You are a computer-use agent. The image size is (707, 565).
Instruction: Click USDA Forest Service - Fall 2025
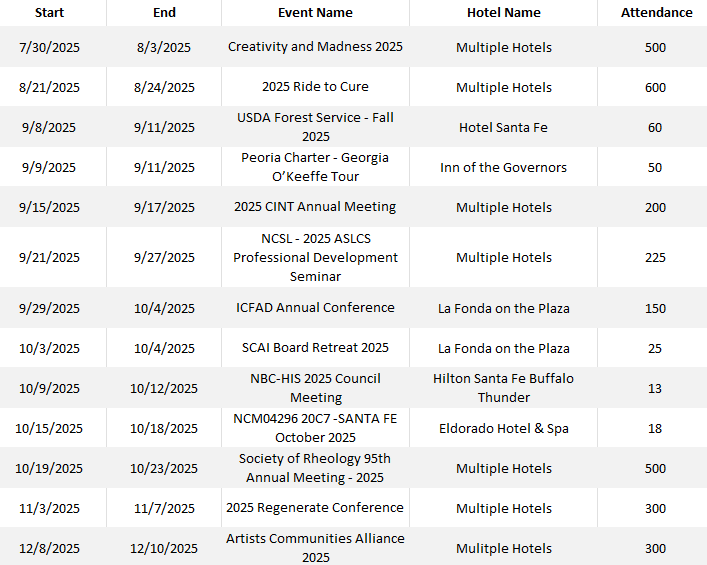315,127
